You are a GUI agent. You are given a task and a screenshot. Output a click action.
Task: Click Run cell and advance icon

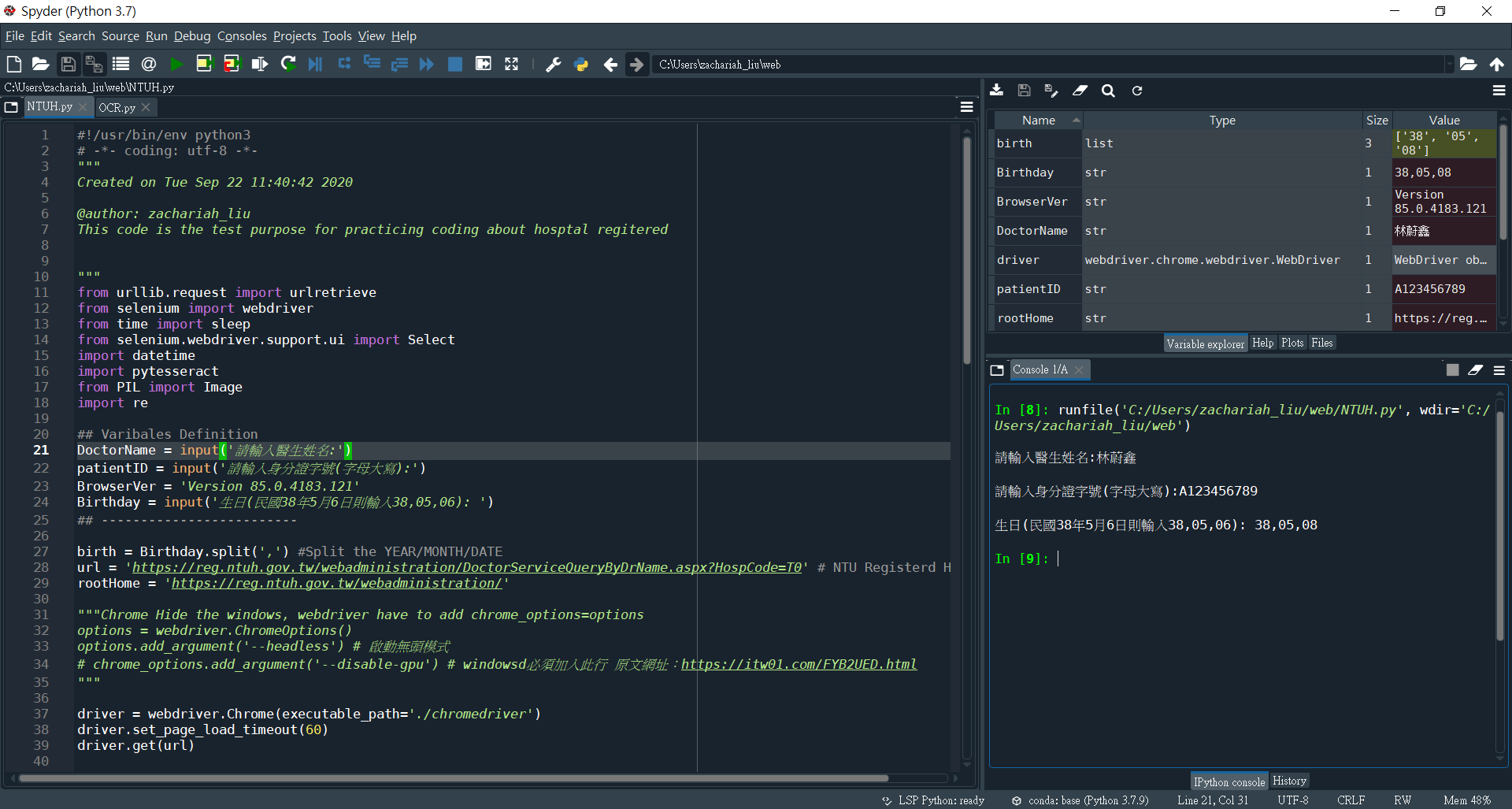point(232,64)
